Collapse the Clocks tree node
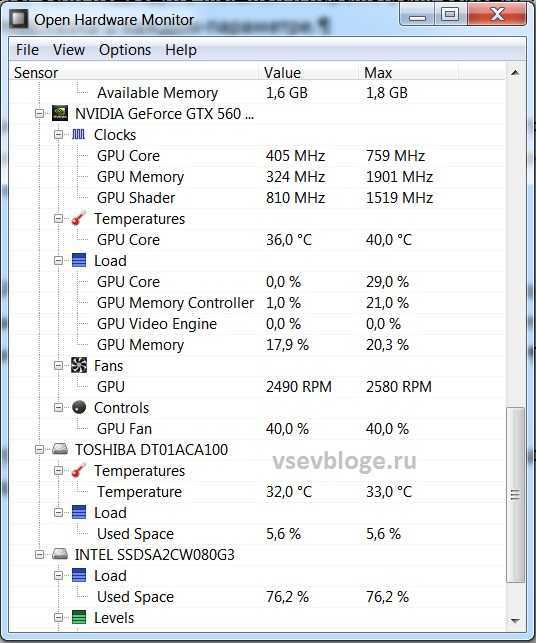The width and height of the screenshot is (536, 643). pos(59,135)
